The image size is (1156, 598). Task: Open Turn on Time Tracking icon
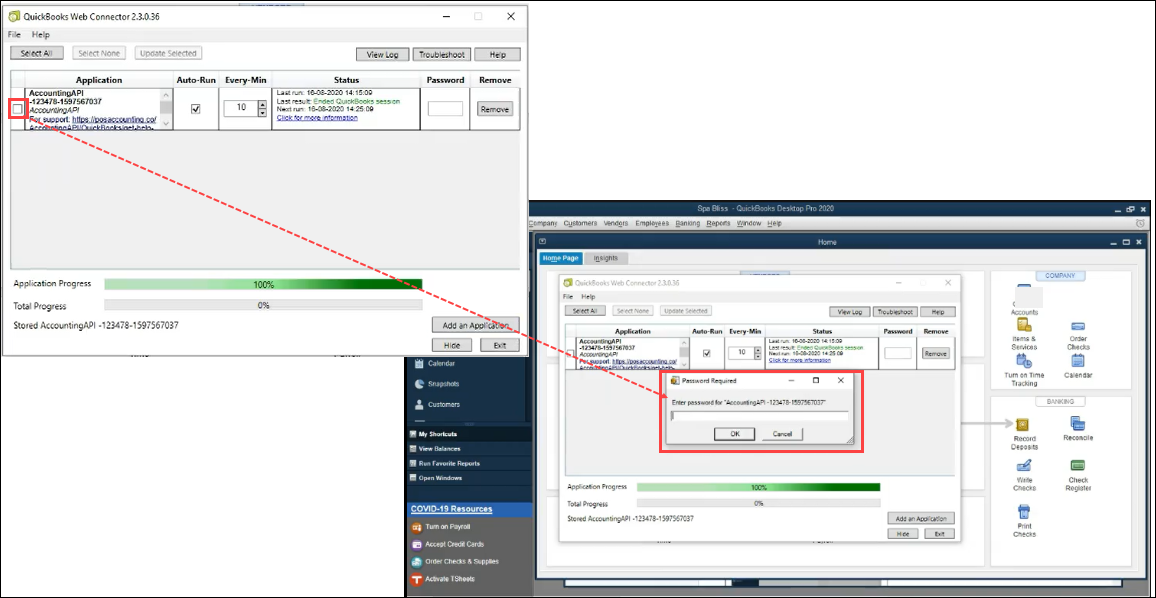click(1024, 361)
